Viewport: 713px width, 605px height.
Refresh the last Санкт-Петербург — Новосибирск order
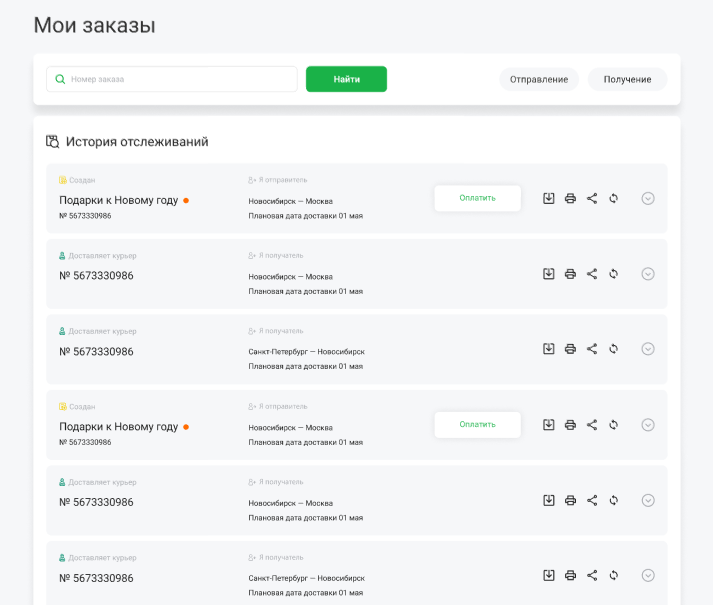tap(613, 575)
